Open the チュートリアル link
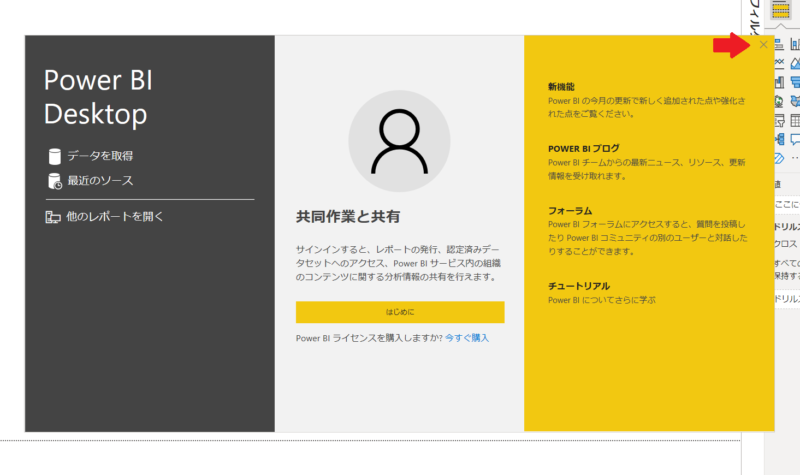 [x=579, y=286]
